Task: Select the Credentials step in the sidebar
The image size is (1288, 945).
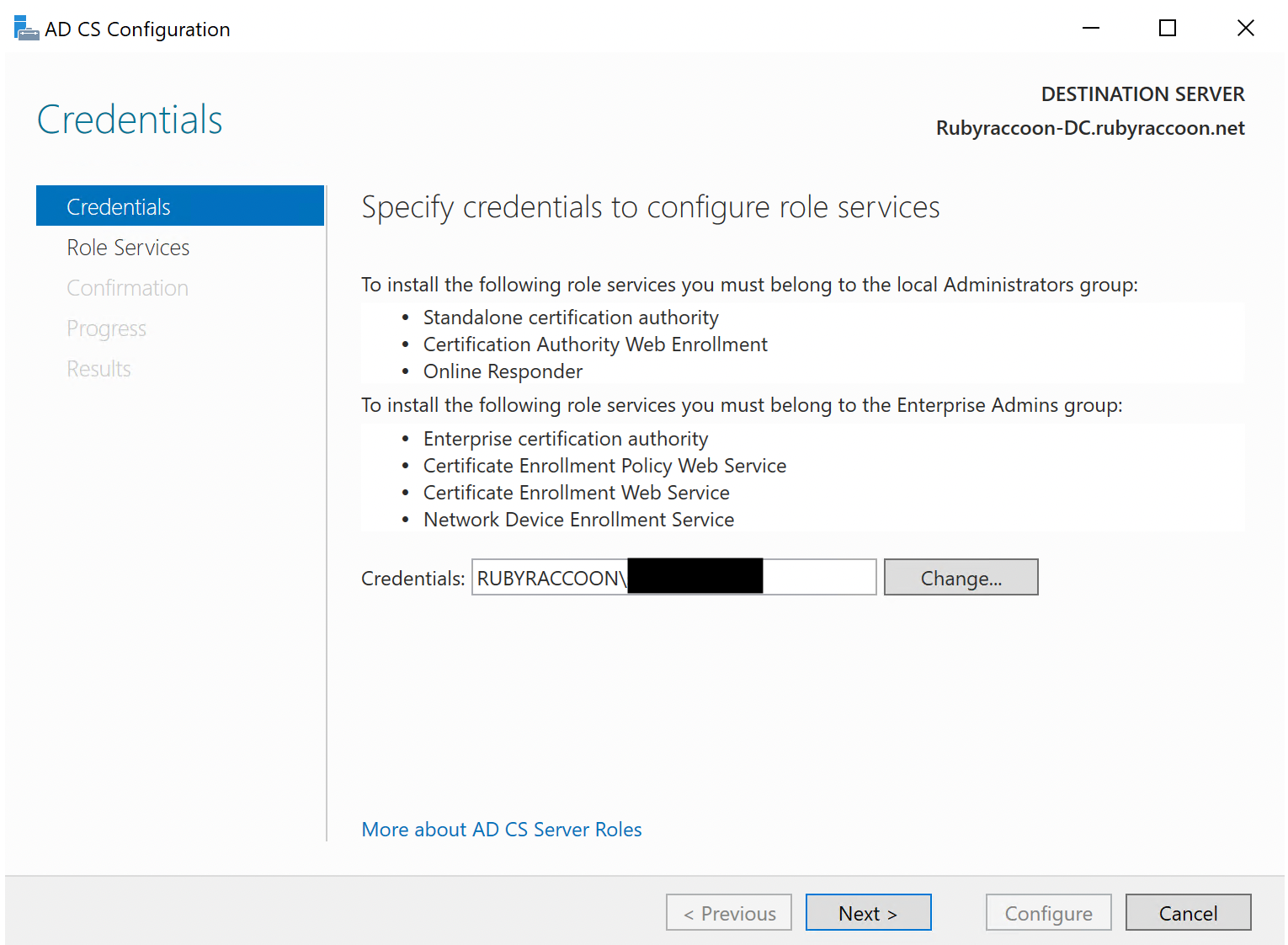Action: tap(119, 206)
